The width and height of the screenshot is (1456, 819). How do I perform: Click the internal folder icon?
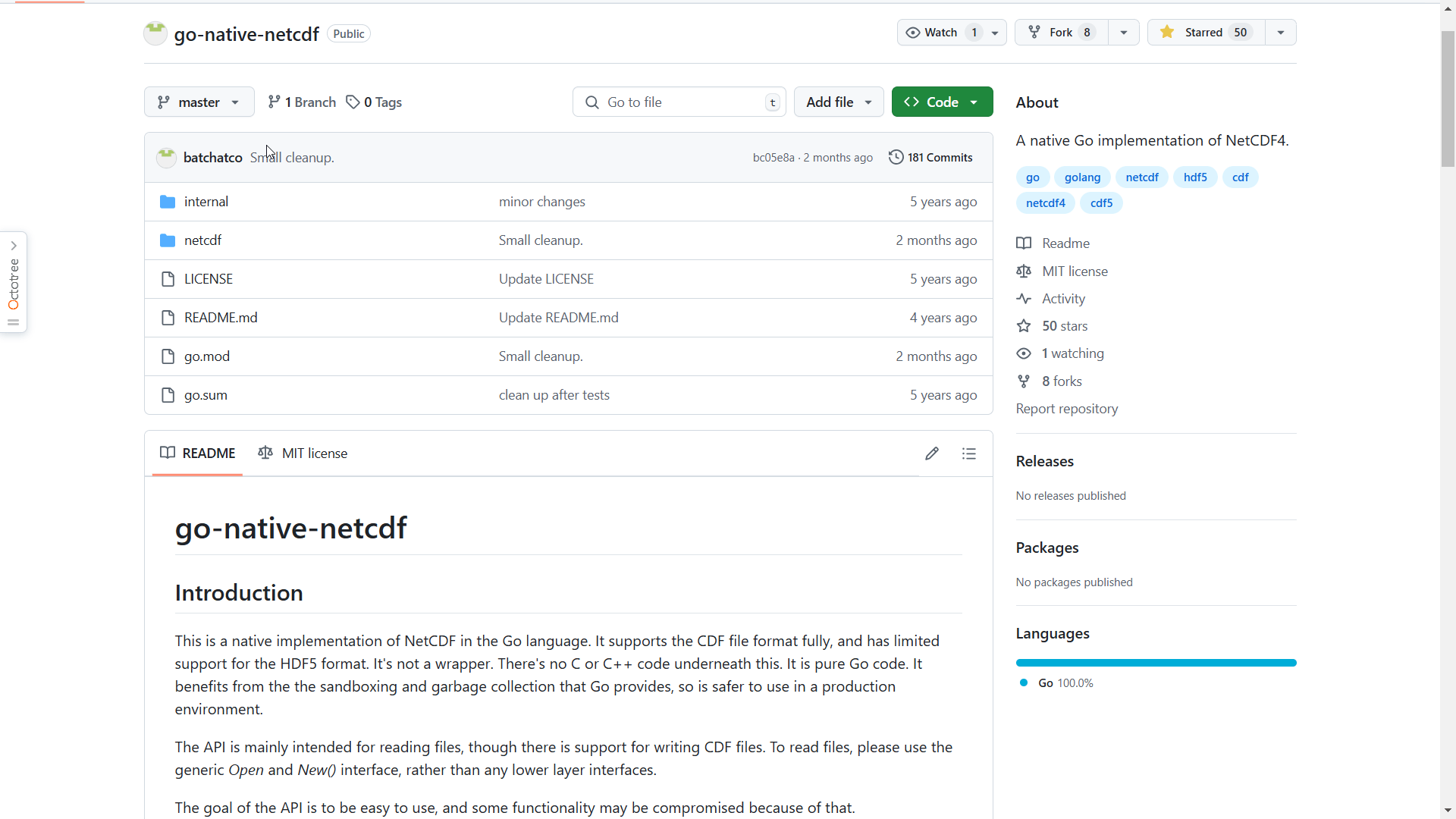point(168,202)
